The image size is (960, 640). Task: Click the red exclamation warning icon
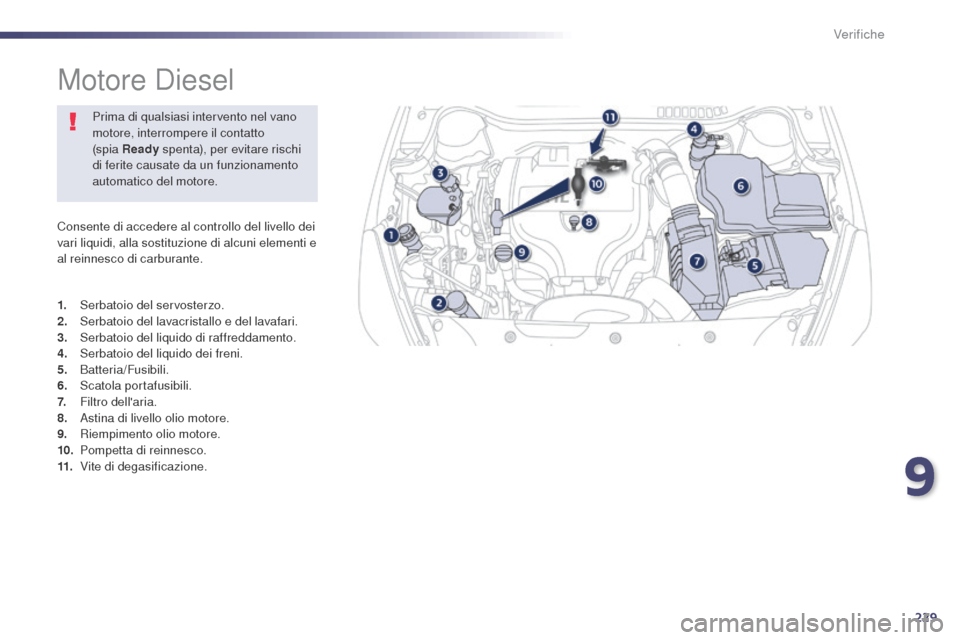(73, 121)
